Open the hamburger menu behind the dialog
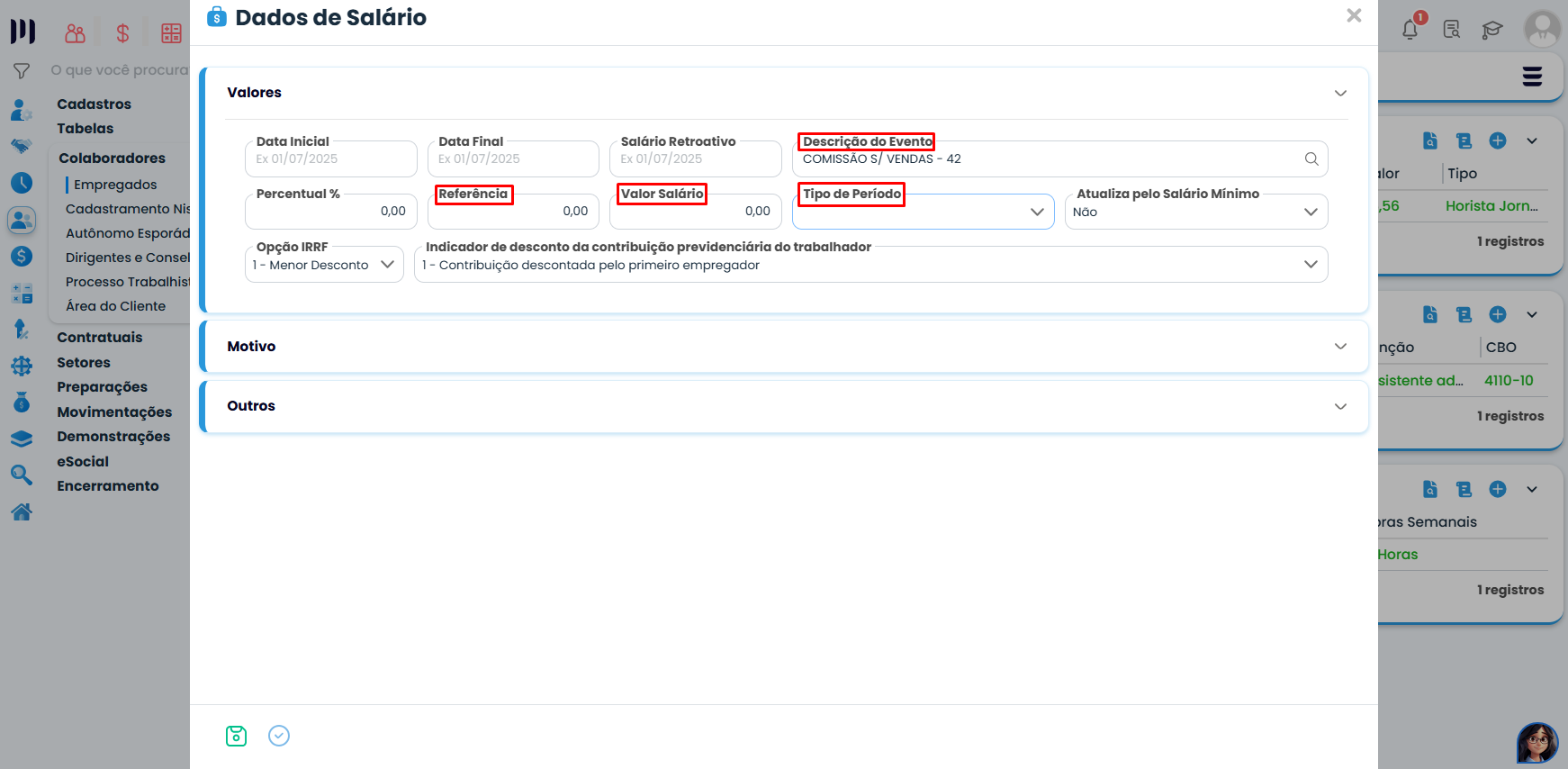This screenshot has width=1568, height=769. pos(1532,77)
